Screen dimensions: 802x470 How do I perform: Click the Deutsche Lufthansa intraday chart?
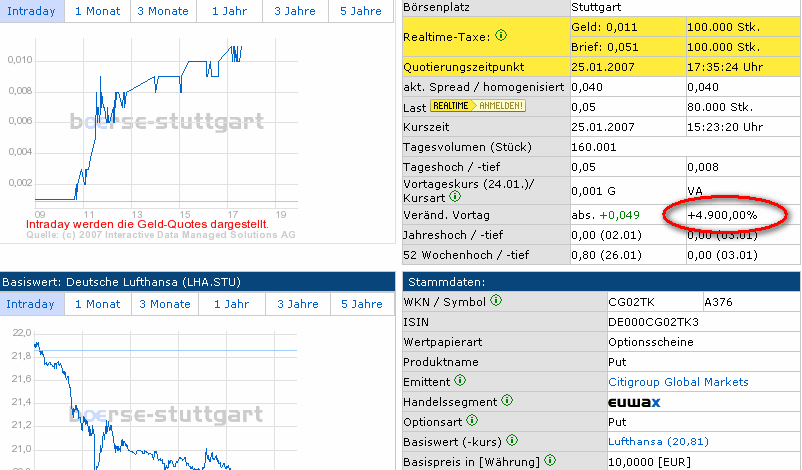coord(160,400)
